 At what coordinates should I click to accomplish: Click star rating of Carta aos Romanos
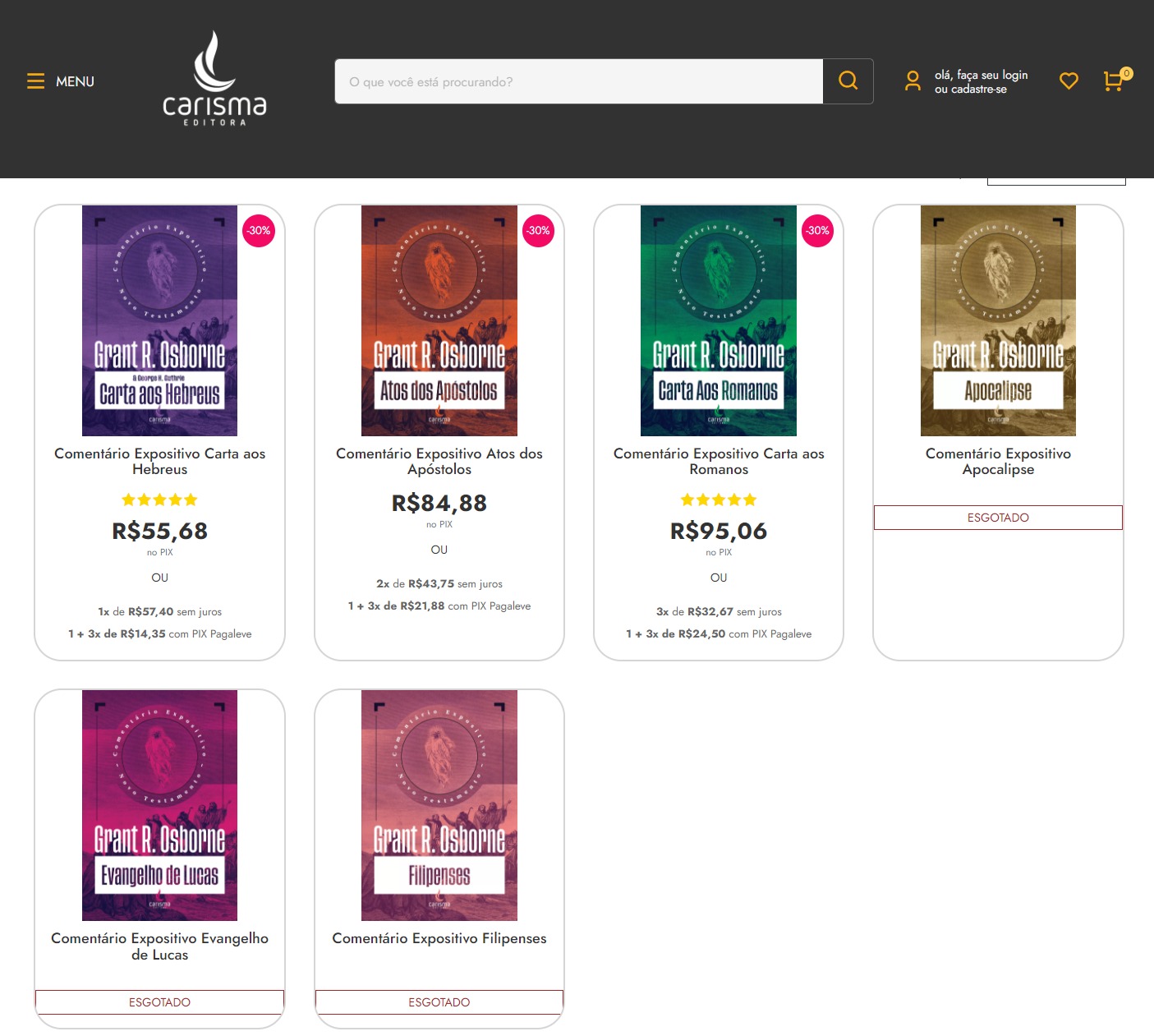tap(719, 500)
